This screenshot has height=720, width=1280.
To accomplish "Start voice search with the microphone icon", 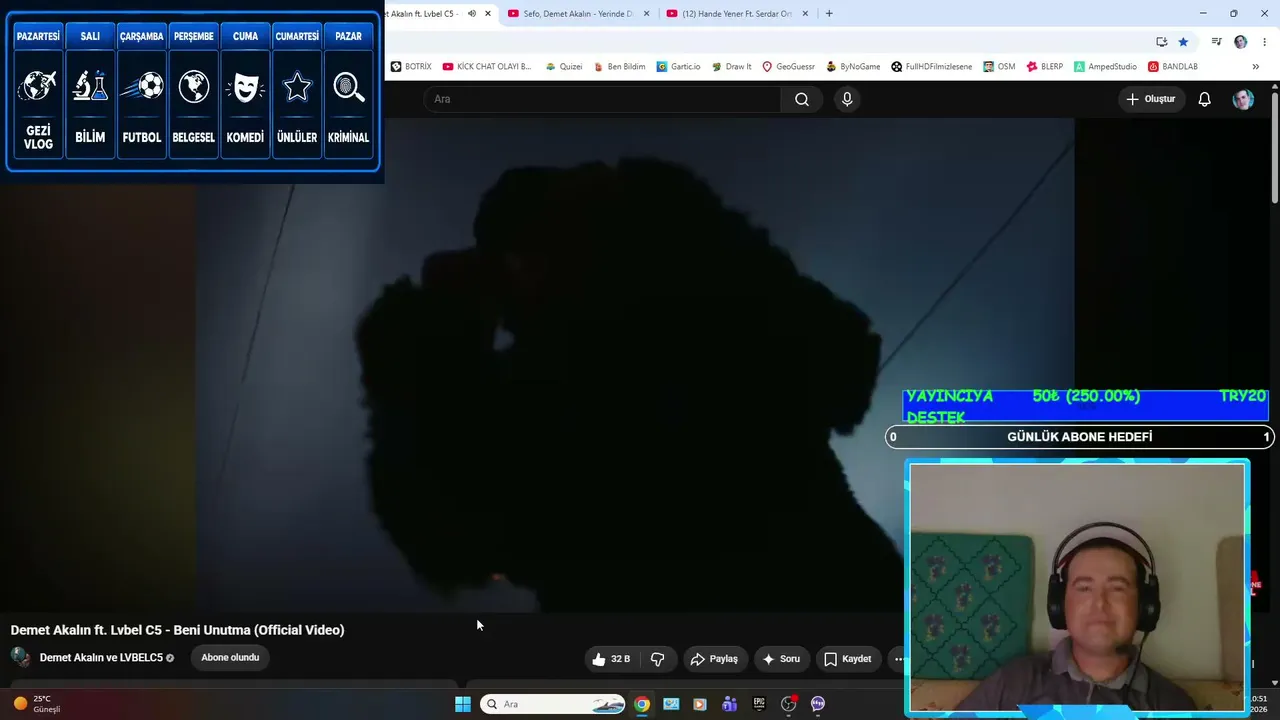I will (847, 99).
